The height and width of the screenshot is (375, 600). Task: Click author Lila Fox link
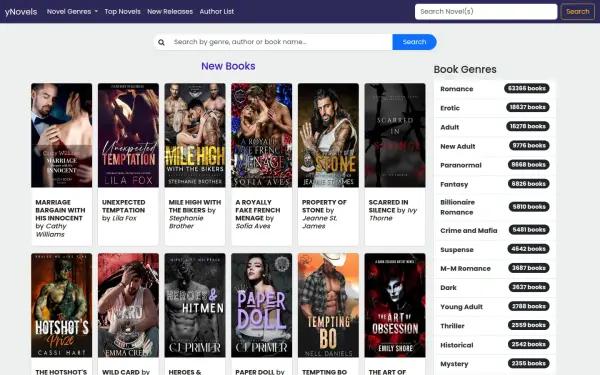click(x=124, y=218)
